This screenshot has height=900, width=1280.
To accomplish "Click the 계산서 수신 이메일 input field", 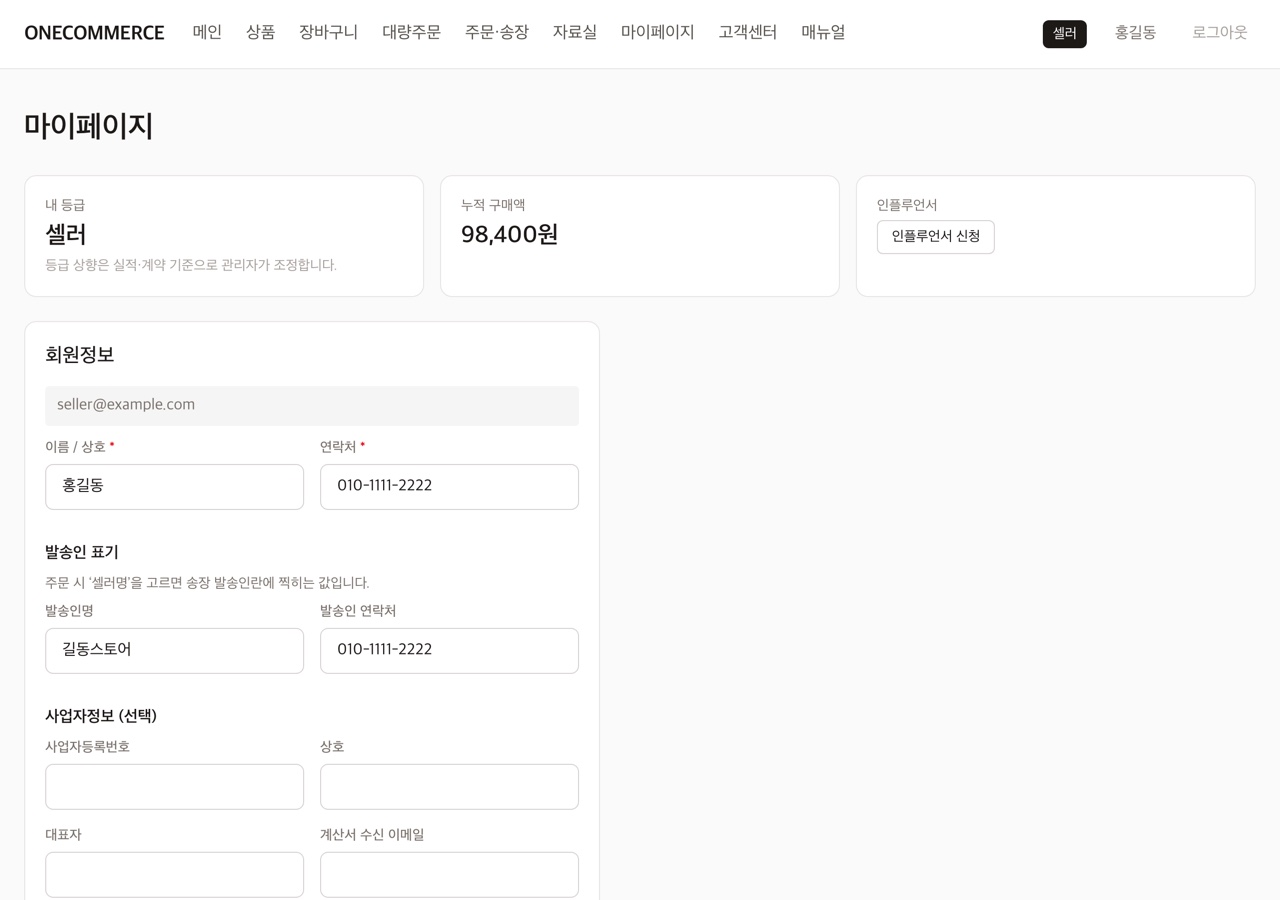I will pos(449,875).
